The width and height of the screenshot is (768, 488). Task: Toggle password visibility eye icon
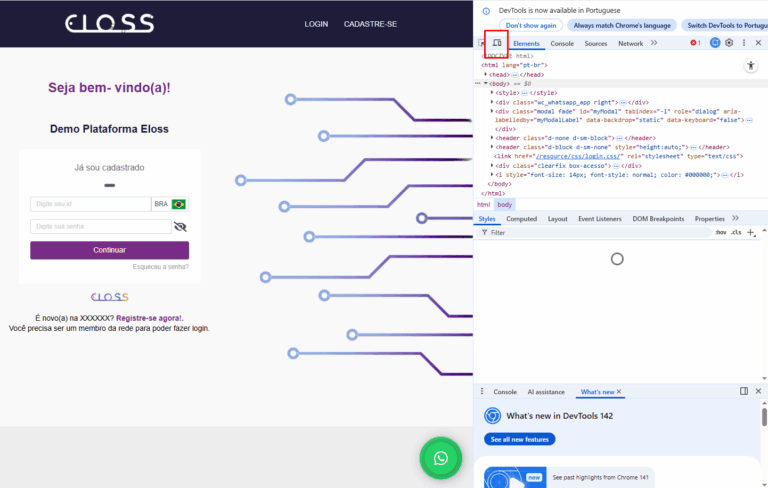(x=180, y=226)
